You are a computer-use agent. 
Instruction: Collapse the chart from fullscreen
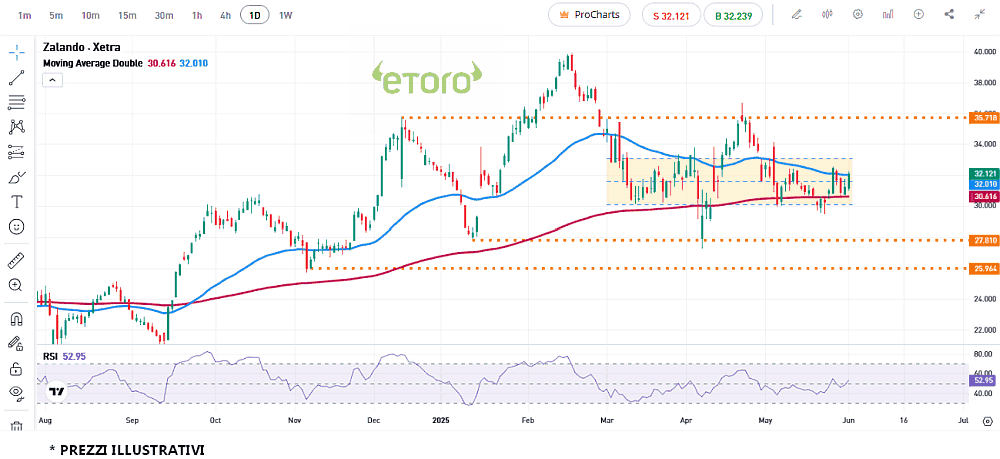click(980, 15)
